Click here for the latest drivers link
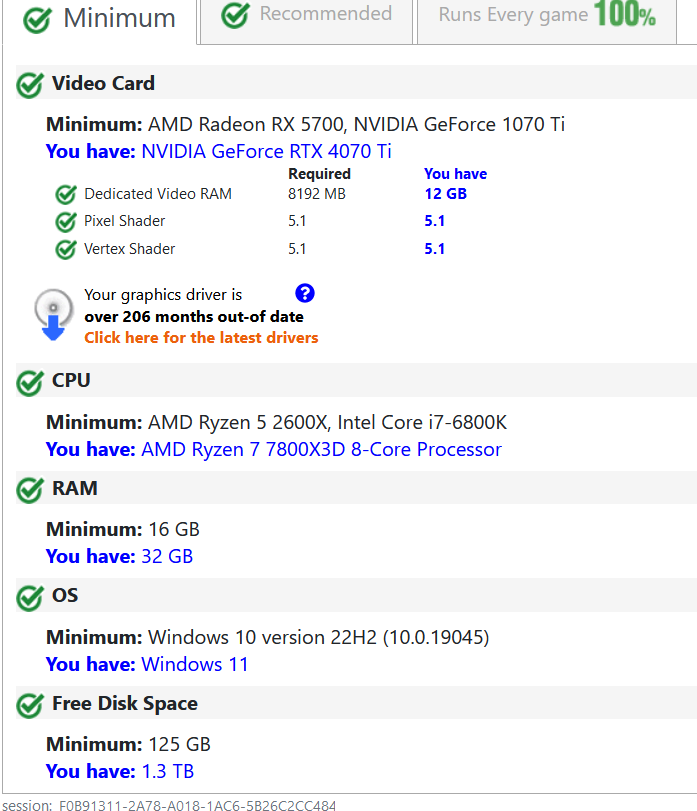Viewport: 697px width, 811px height. [201, 338]
